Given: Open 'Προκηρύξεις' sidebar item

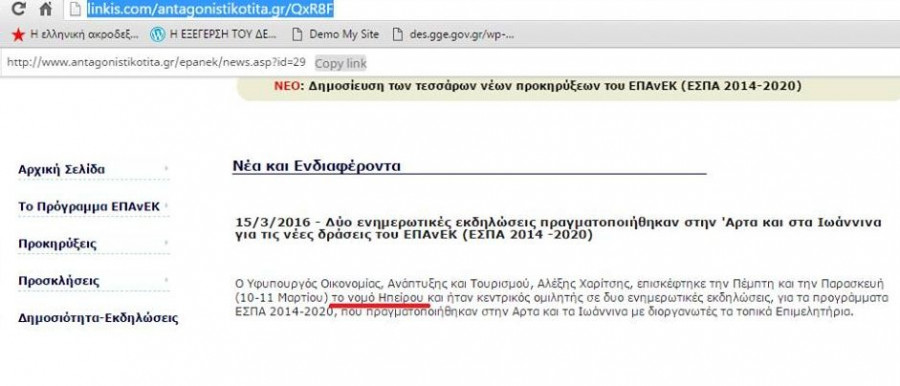Looking at the screenshot, I should [x=57, y=244].
